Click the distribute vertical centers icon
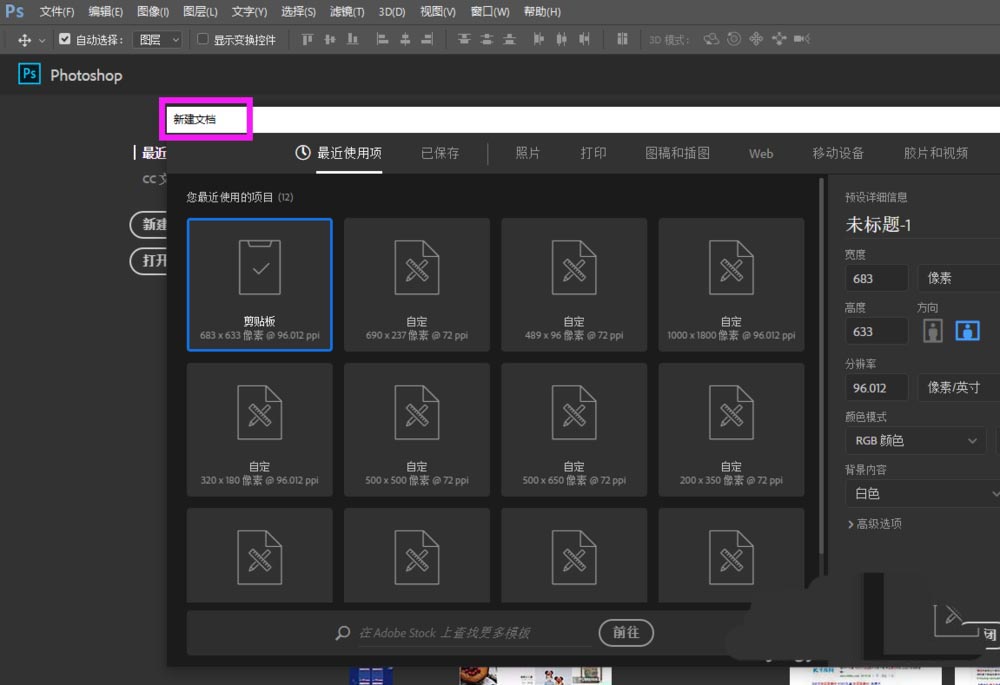The height and width of the screenshot is (685, 1000). tap(485, 38)
